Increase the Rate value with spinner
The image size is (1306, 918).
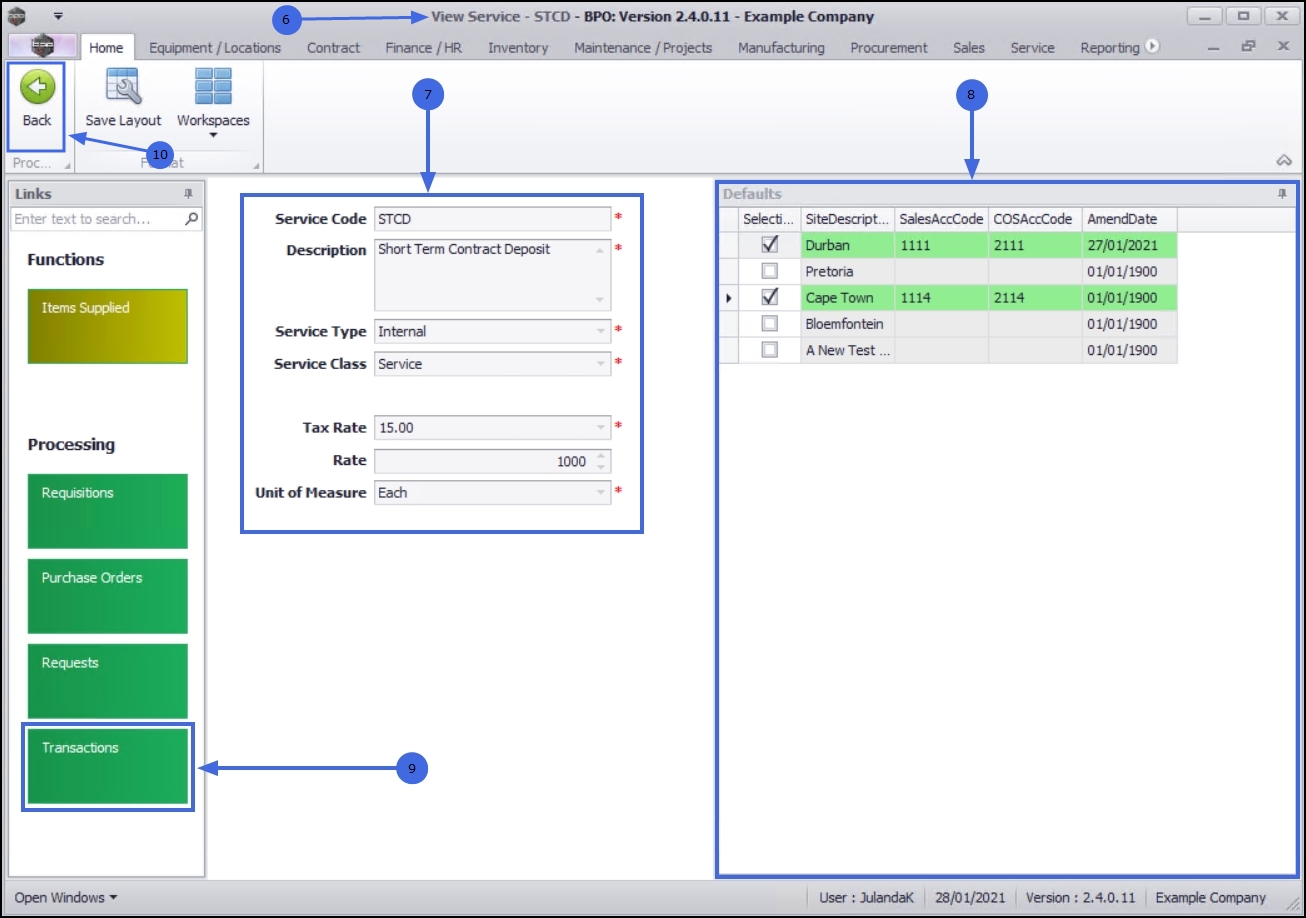point(601,456)
